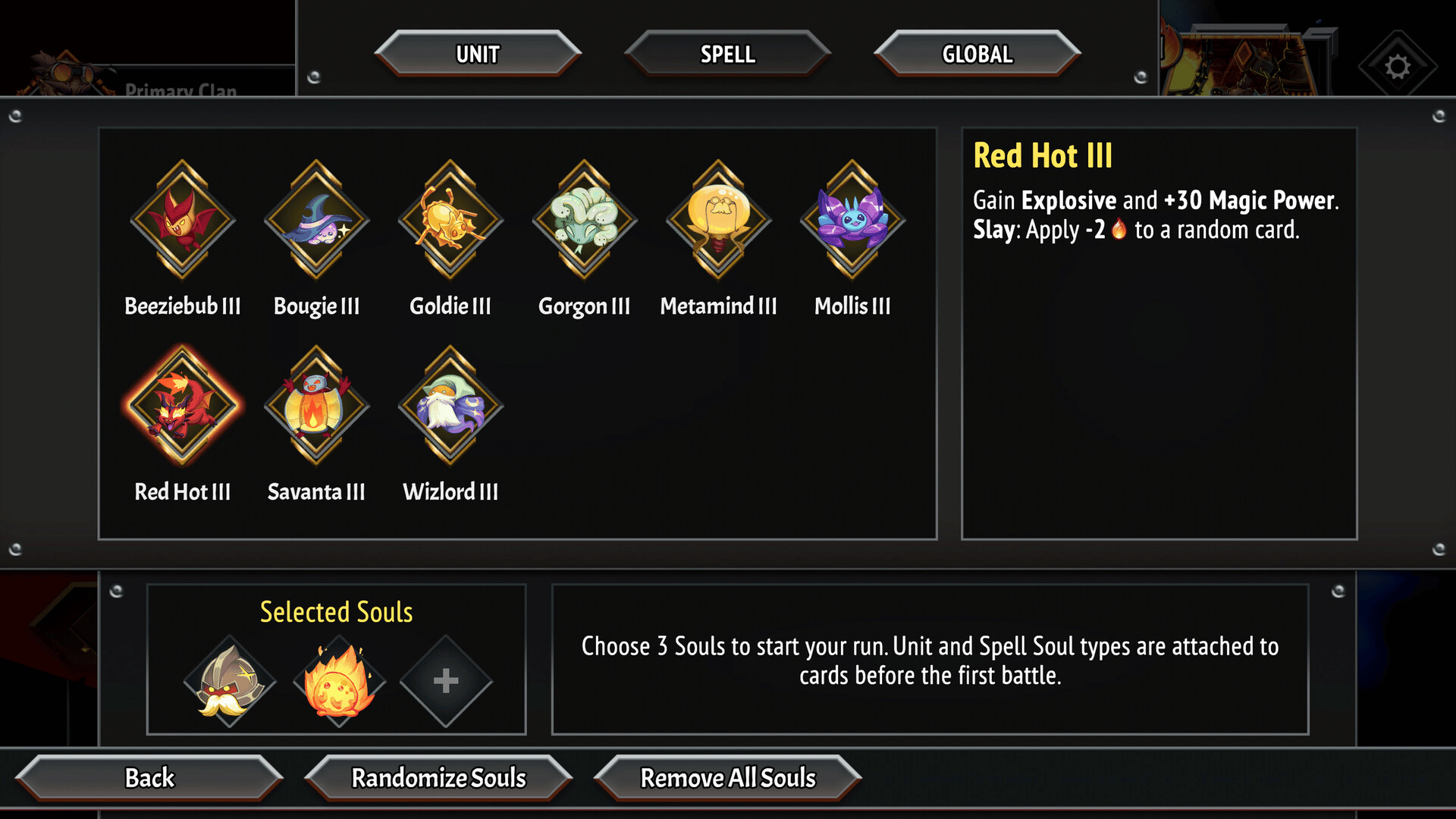The image size is (1456, 819).
Task: Select the Wizlord III wizard soul
Action: pos(450,406)
